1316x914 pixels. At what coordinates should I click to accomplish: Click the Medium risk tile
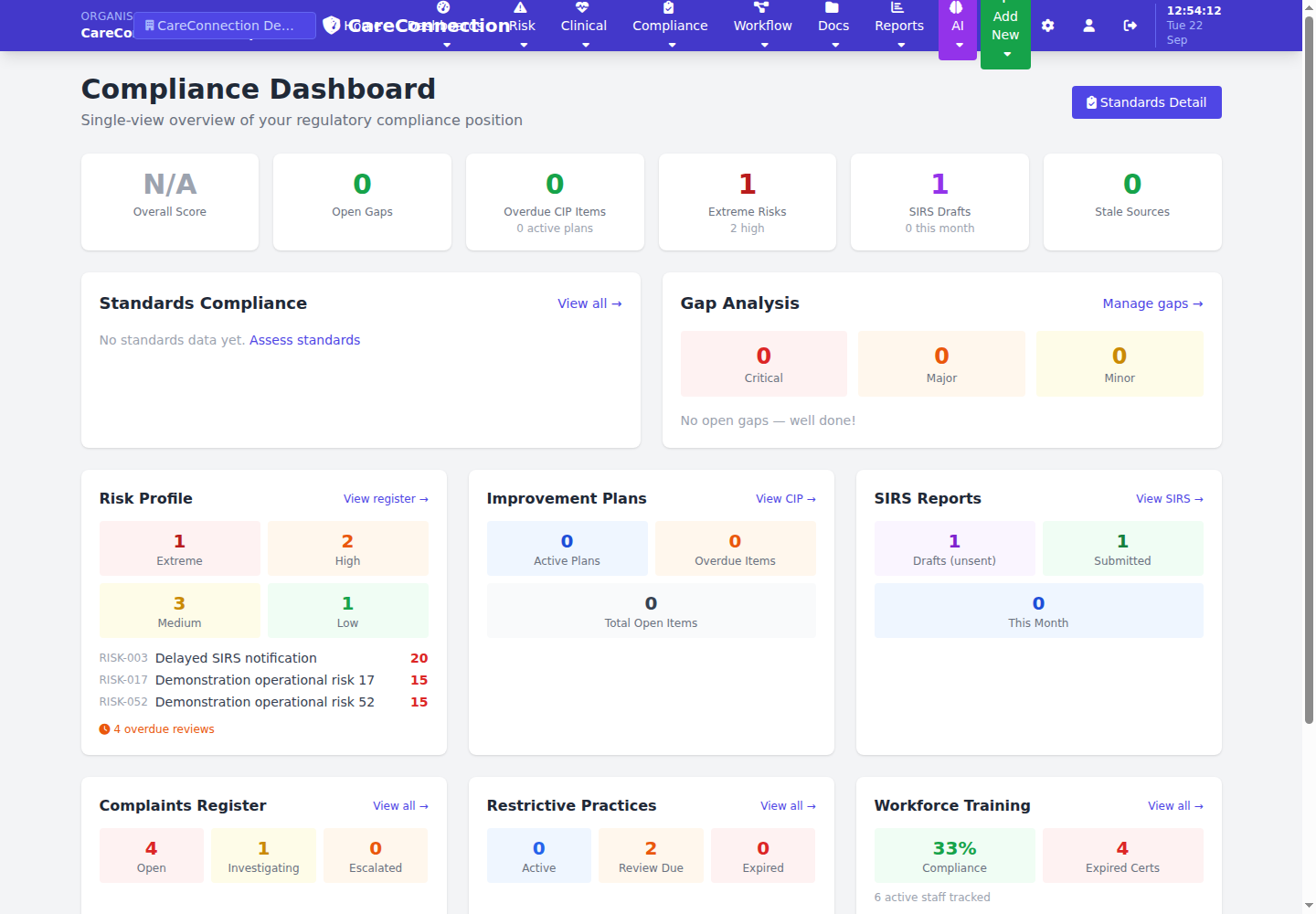pos(179,611)
